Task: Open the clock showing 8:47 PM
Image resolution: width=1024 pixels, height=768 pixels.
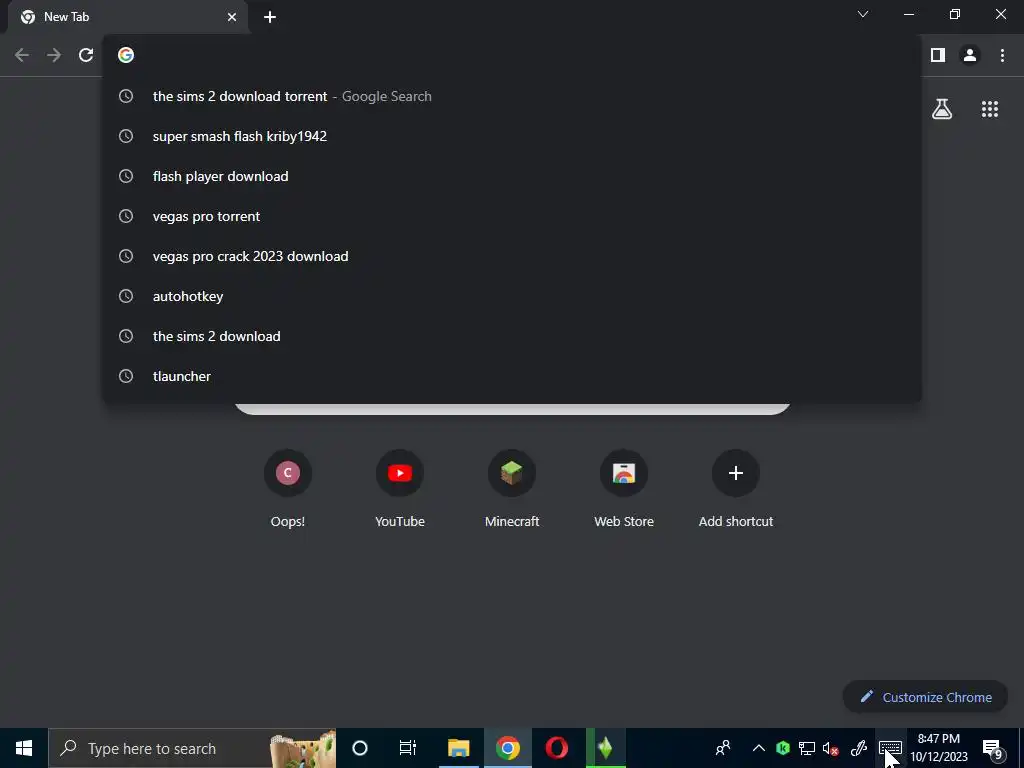Action: (938, 748)
